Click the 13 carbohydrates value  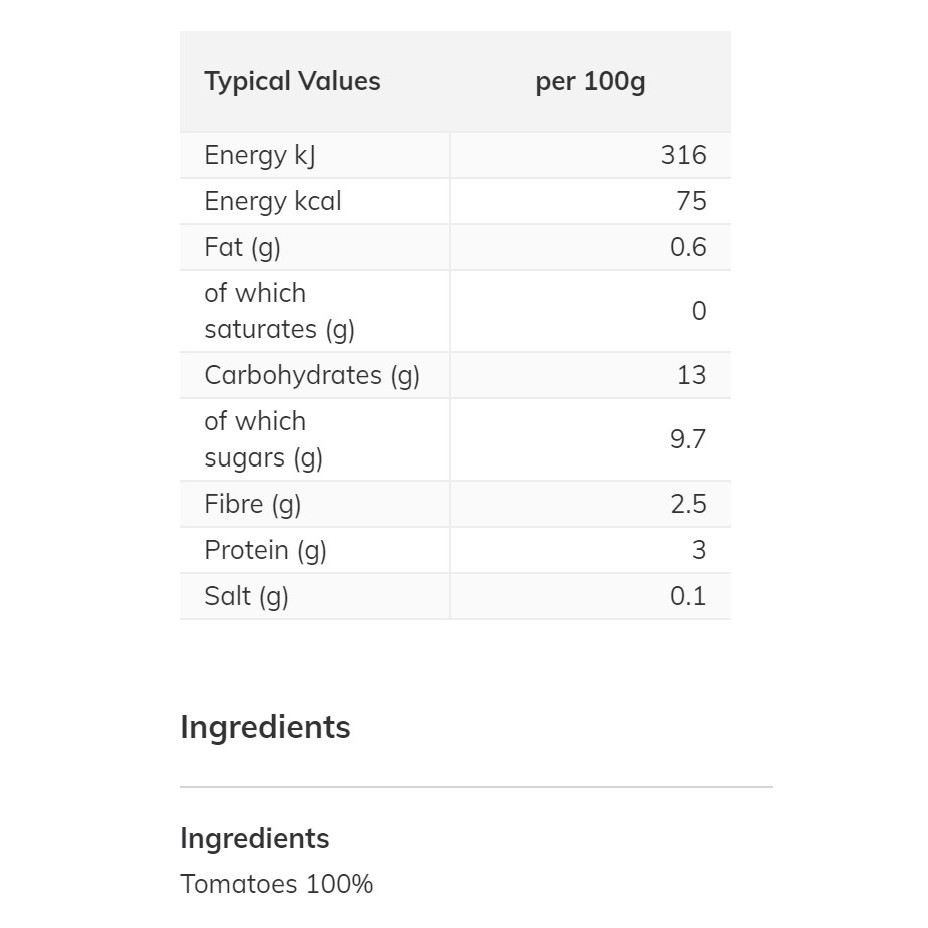coord(692,375)
